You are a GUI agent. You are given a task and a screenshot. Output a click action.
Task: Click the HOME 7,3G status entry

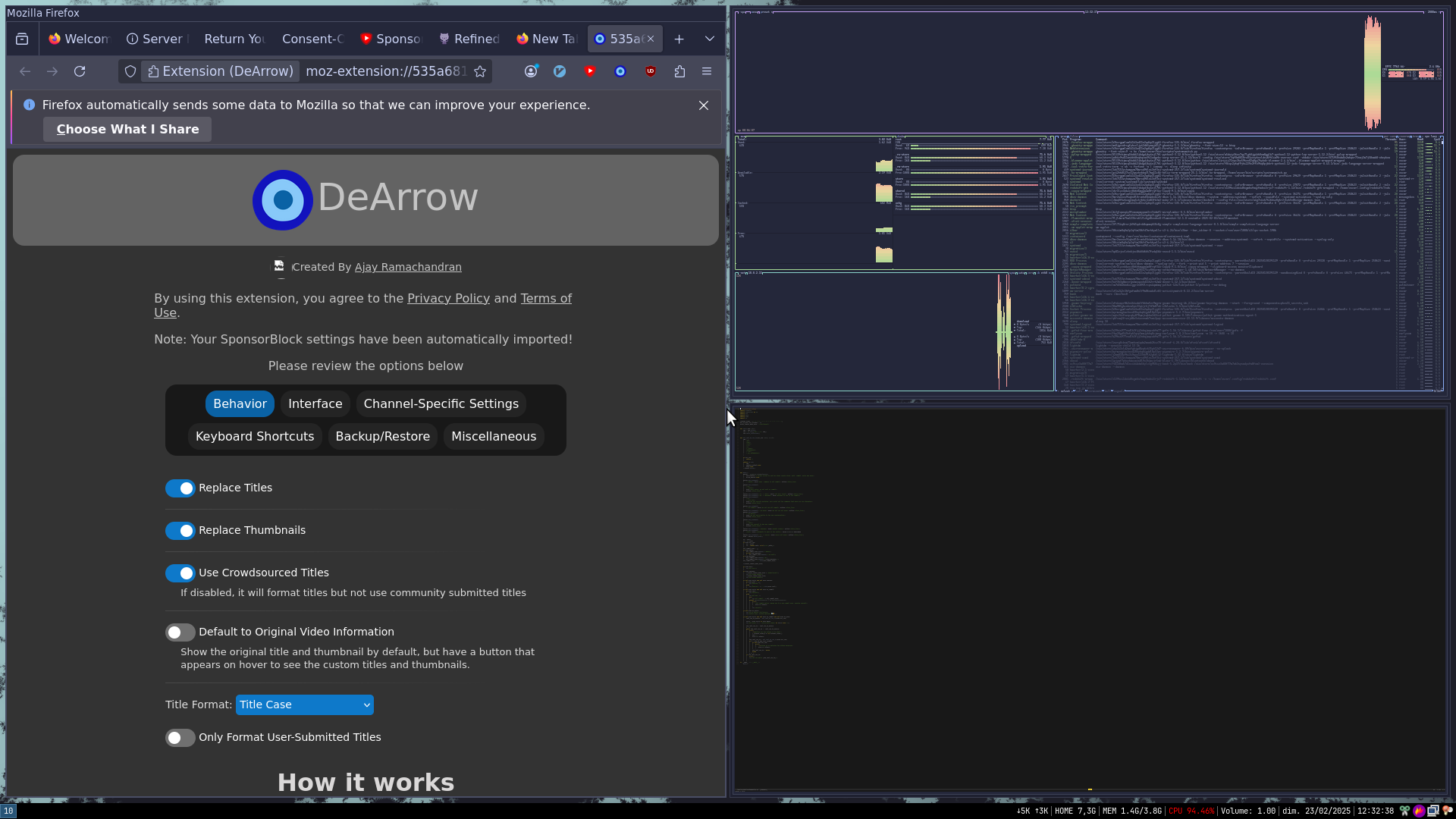coord(1075,811)
